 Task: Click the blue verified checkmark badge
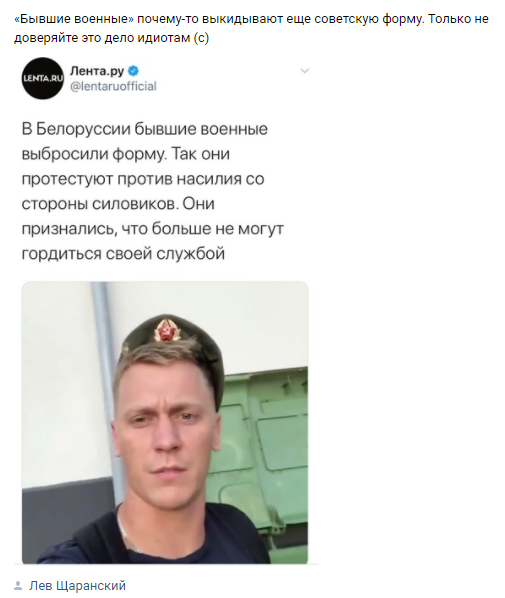pyautogui.click(x=133, y=71)
